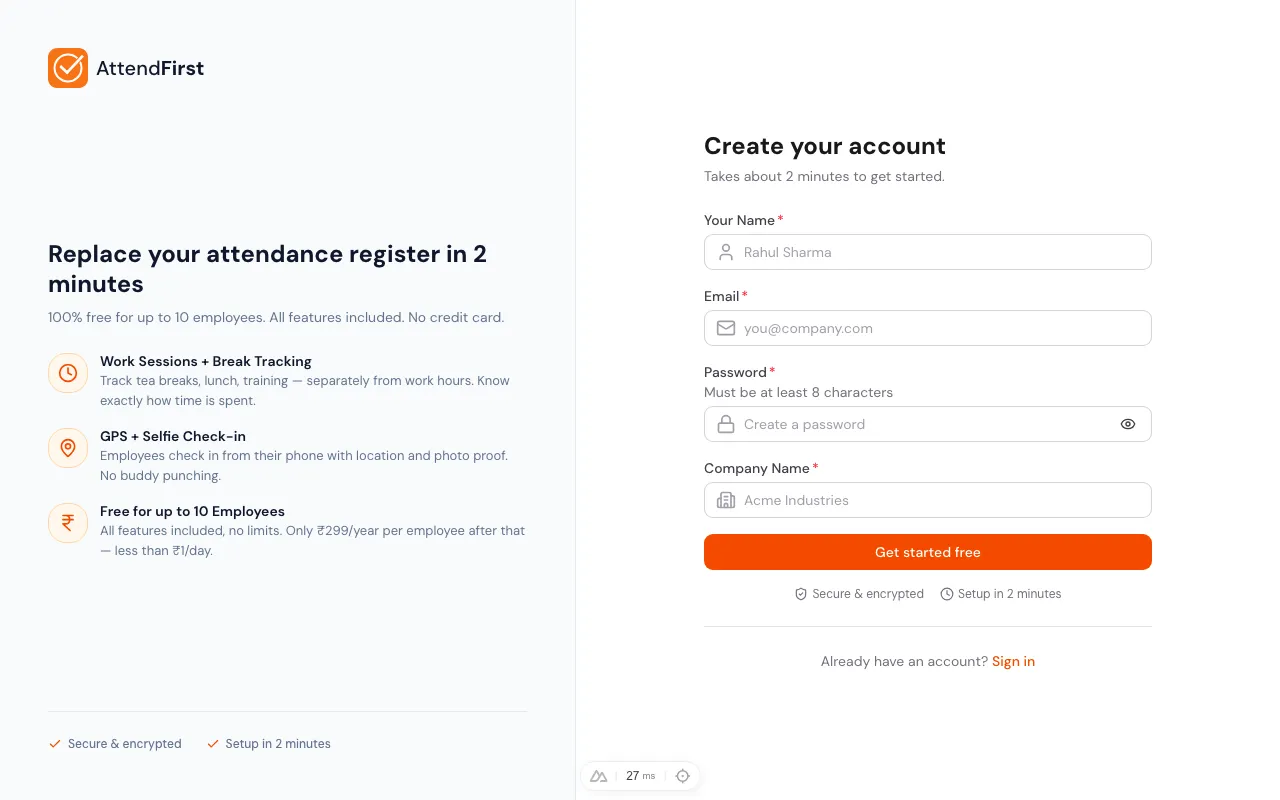Image resolution: width=1280 pixels, height=800 pixels.
Task: Click the location pin icon for GPS Check-in
Action: 67,447
